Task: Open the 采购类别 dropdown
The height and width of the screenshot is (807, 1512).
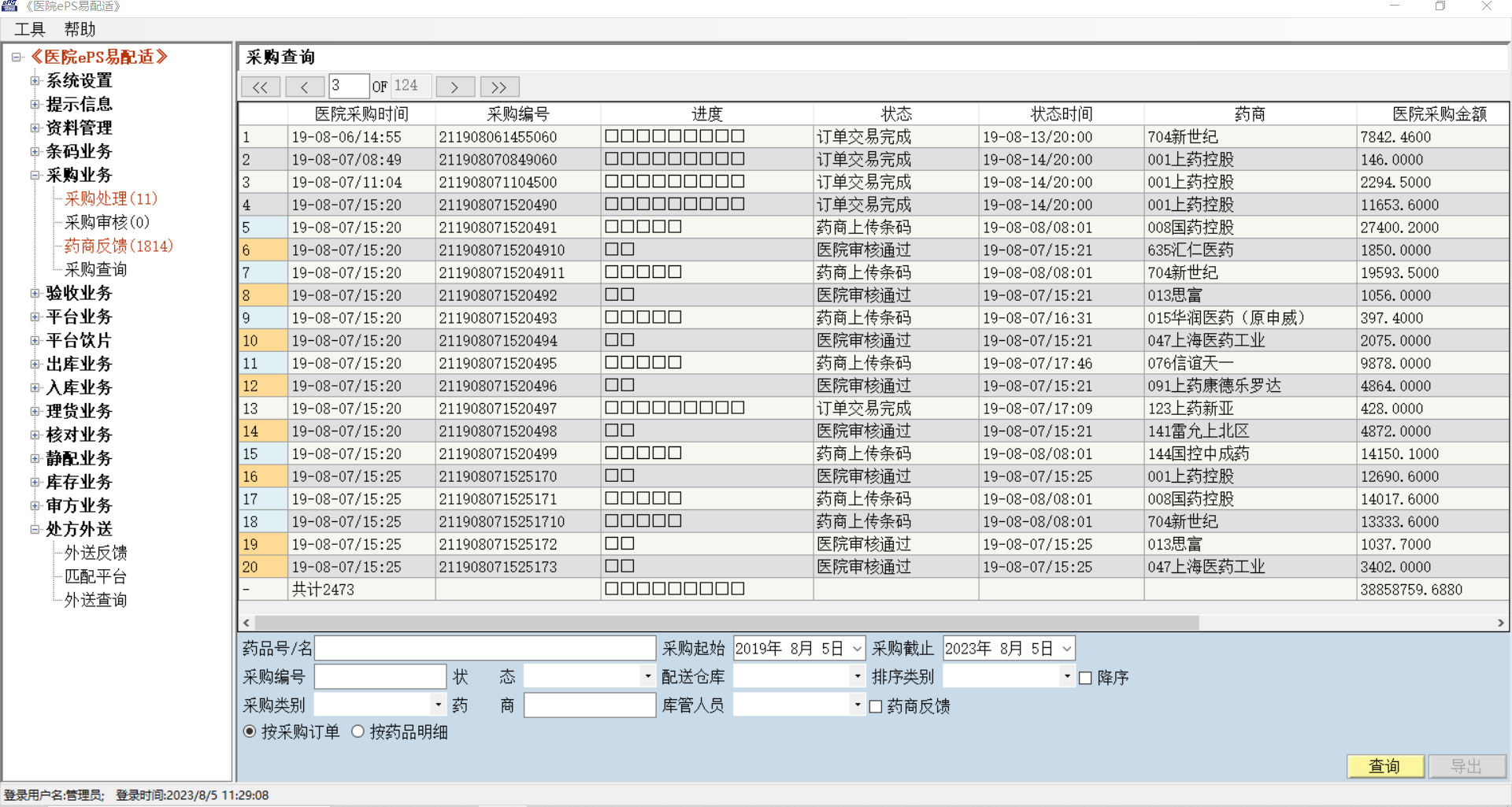Action: point(438,705)
